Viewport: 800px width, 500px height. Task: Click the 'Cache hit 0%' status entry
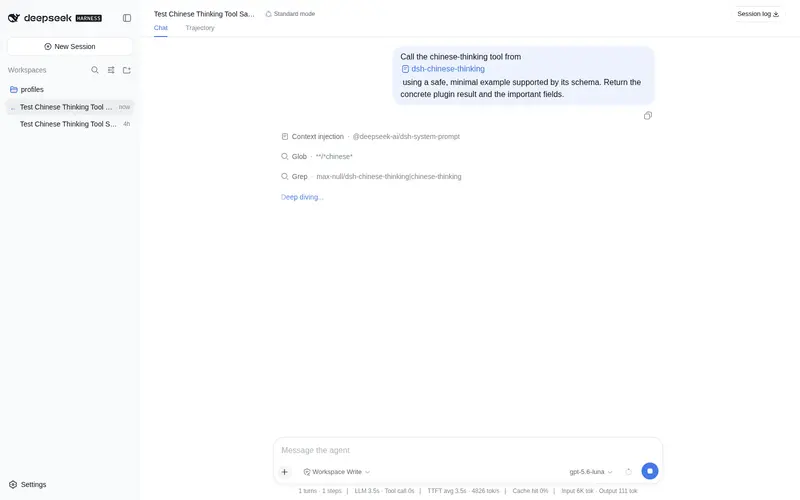click(x=530, y=491)
